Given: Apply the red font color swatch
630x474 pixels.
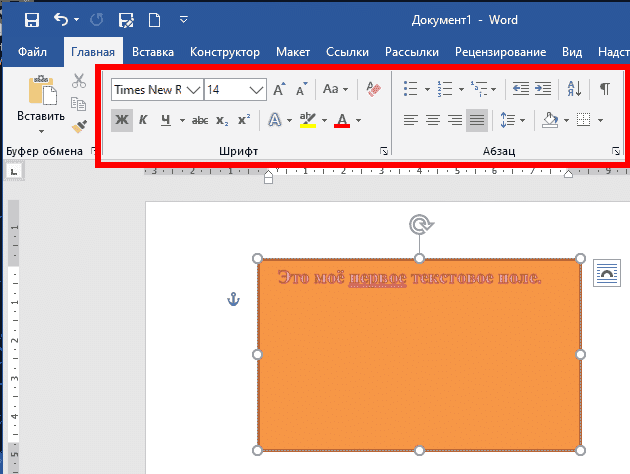Looking at the screenshot, I should (x=342, y=120).
